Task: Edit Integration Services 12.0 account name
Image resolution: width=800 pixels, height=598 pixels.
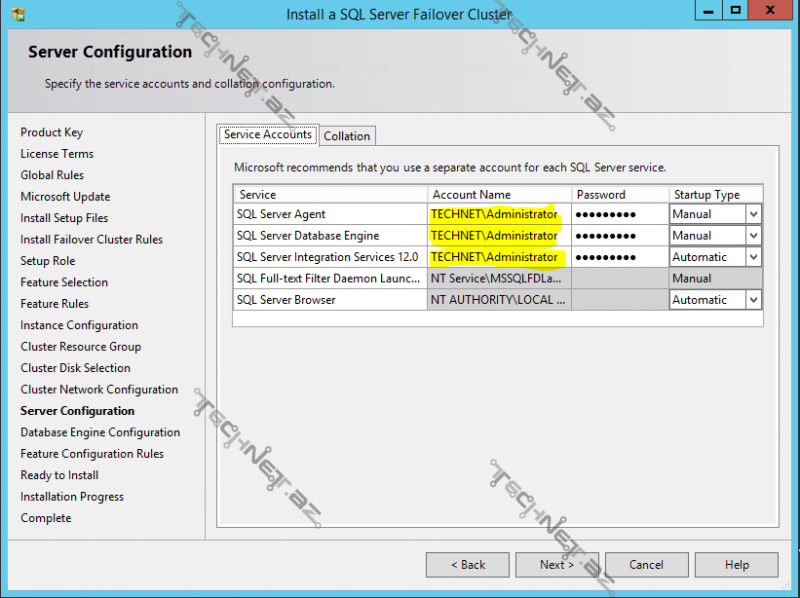Action: click(498, 257)
